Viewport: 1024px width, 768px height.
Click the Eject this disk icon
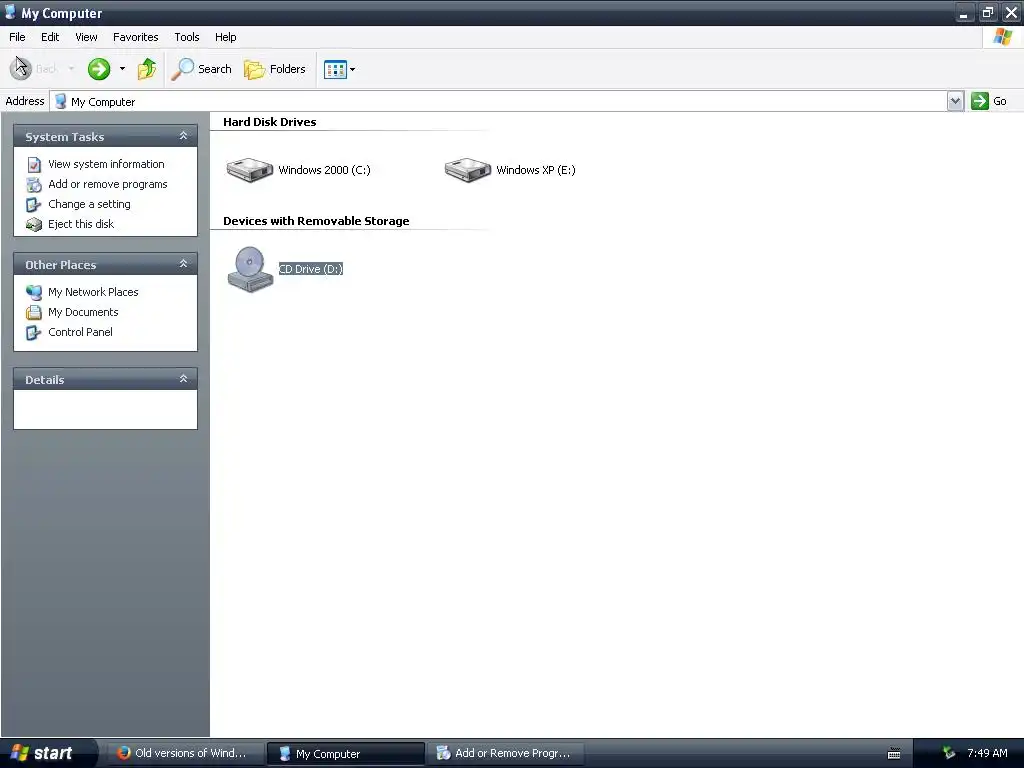[34, 225]
